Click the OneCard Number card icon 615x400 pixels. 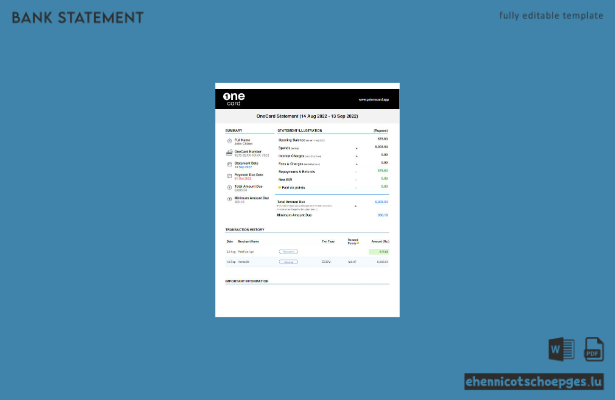pyautogui.click(x=229, y=153)
